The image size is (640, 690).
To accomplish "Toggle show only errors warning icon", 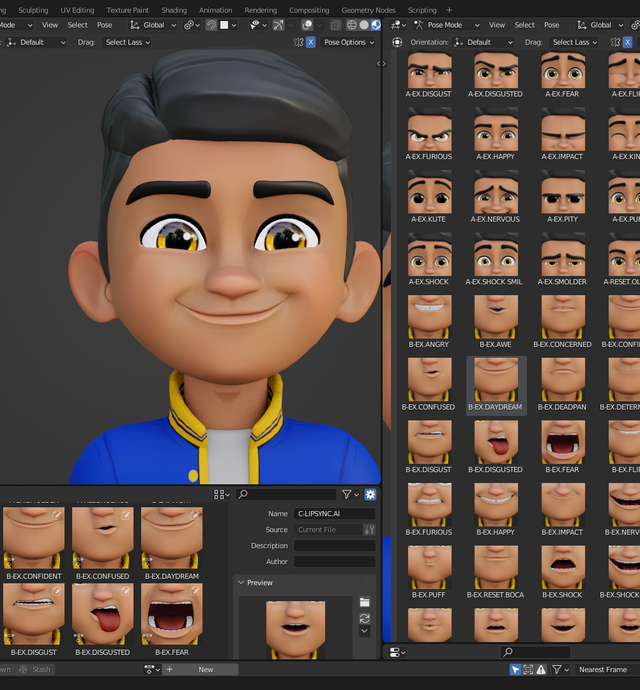I will (x=541, y=670).
